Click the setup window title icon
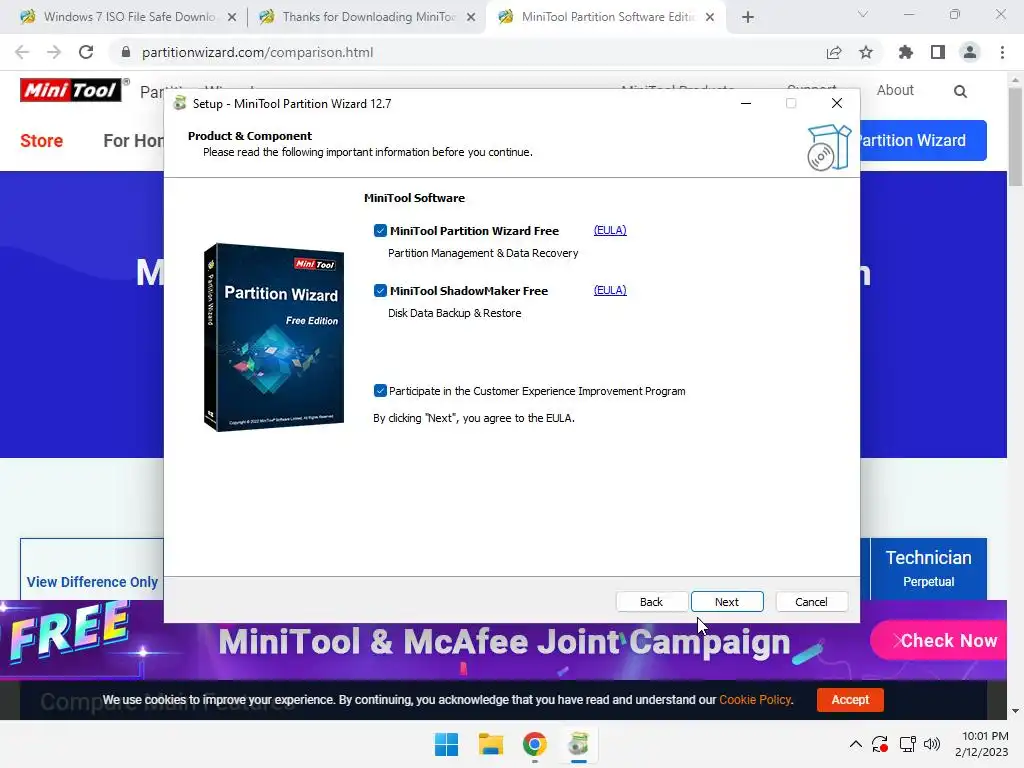Screen dimensions: 1024x768 click(x=180, y=103)
